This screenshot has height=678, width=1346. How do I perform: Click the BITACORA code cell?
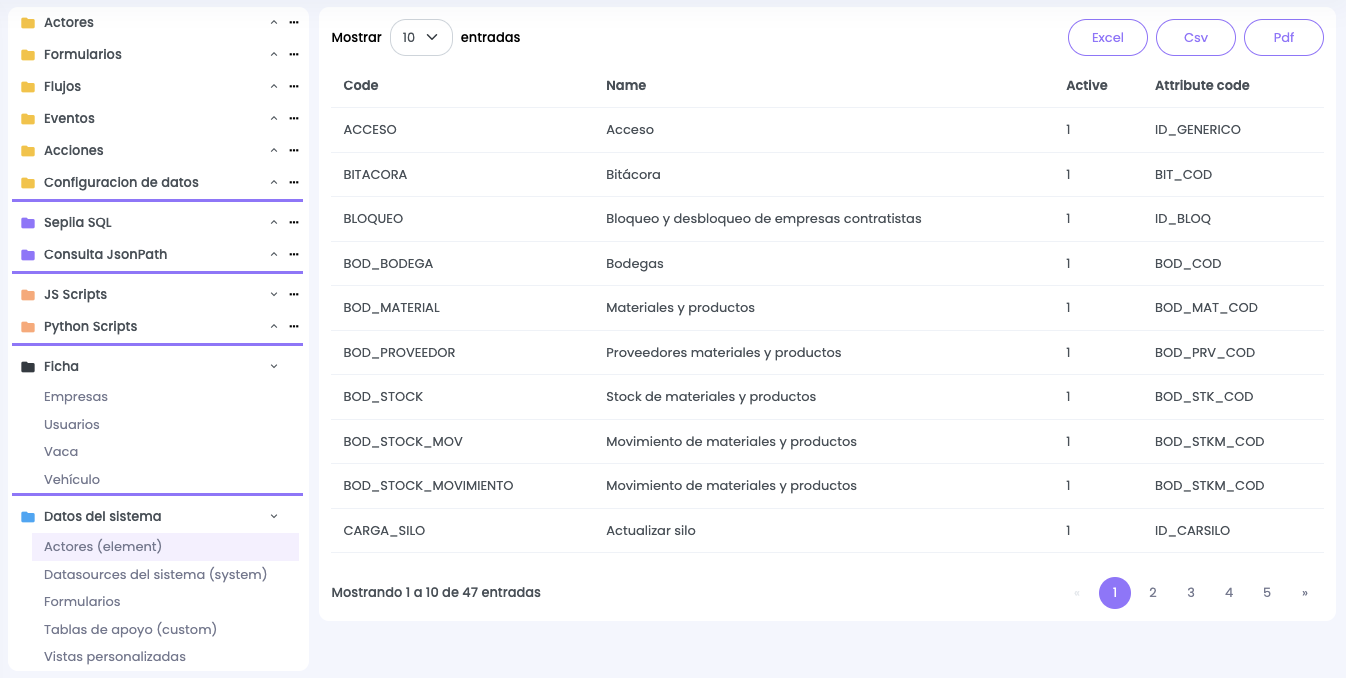(x=375, y=175)
